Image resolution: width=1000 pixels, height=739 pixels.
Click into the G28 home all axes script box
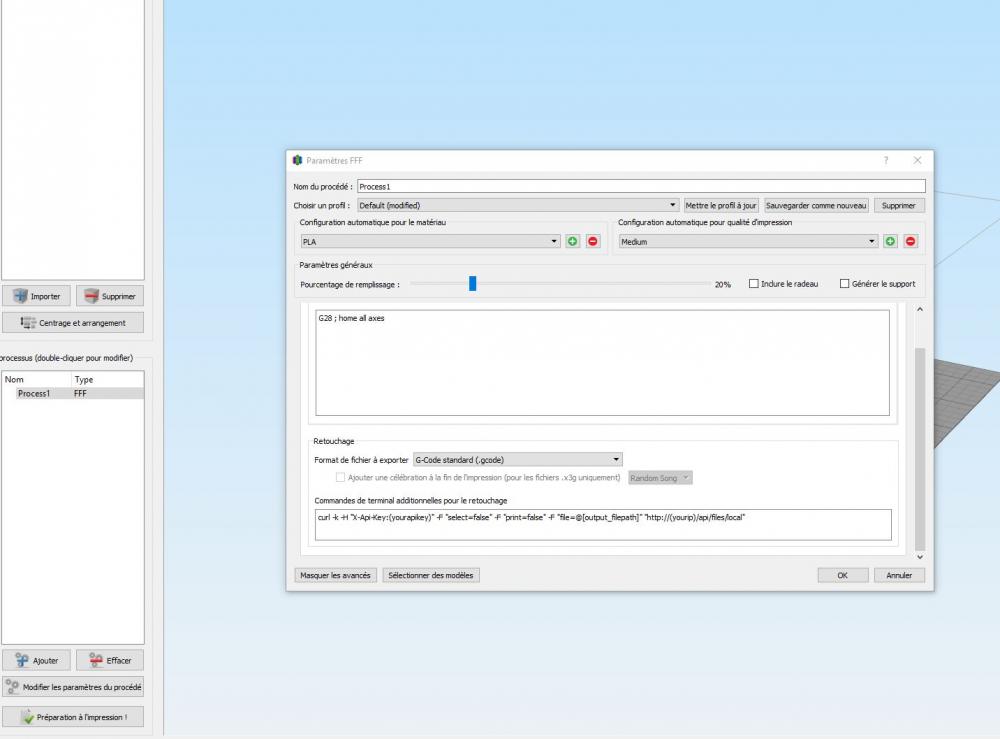tap(602, 362)
